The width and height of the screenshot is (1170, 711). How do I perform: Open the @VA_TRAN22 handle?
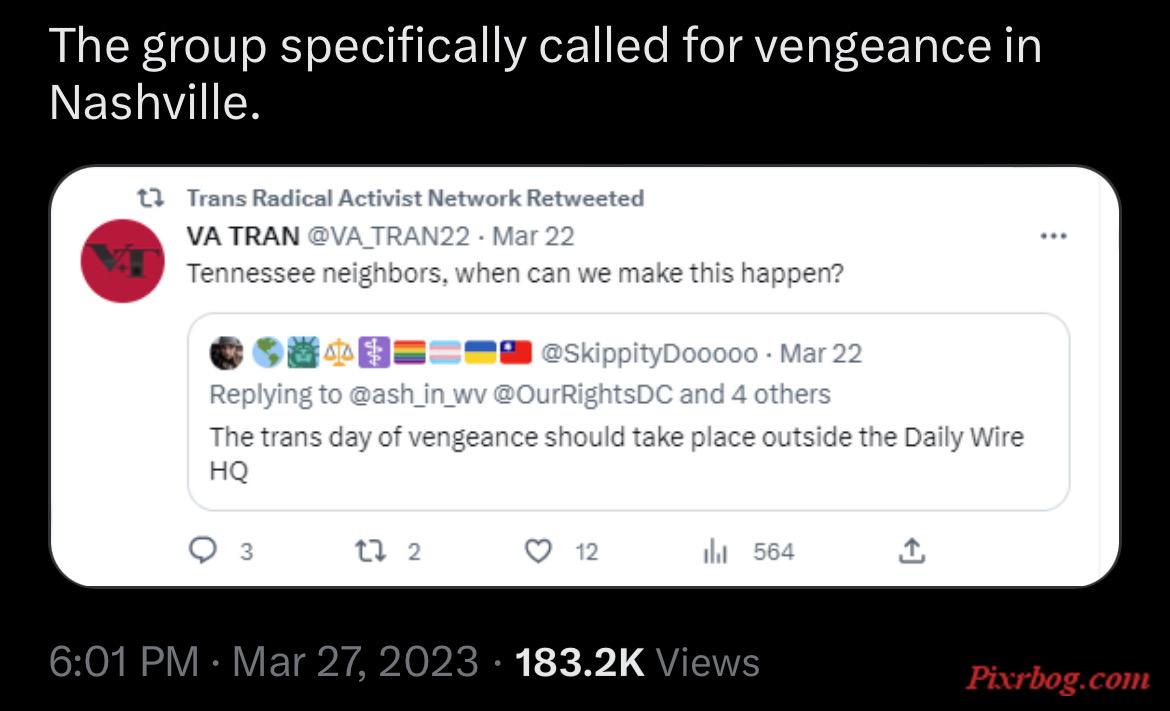[388, 236]
